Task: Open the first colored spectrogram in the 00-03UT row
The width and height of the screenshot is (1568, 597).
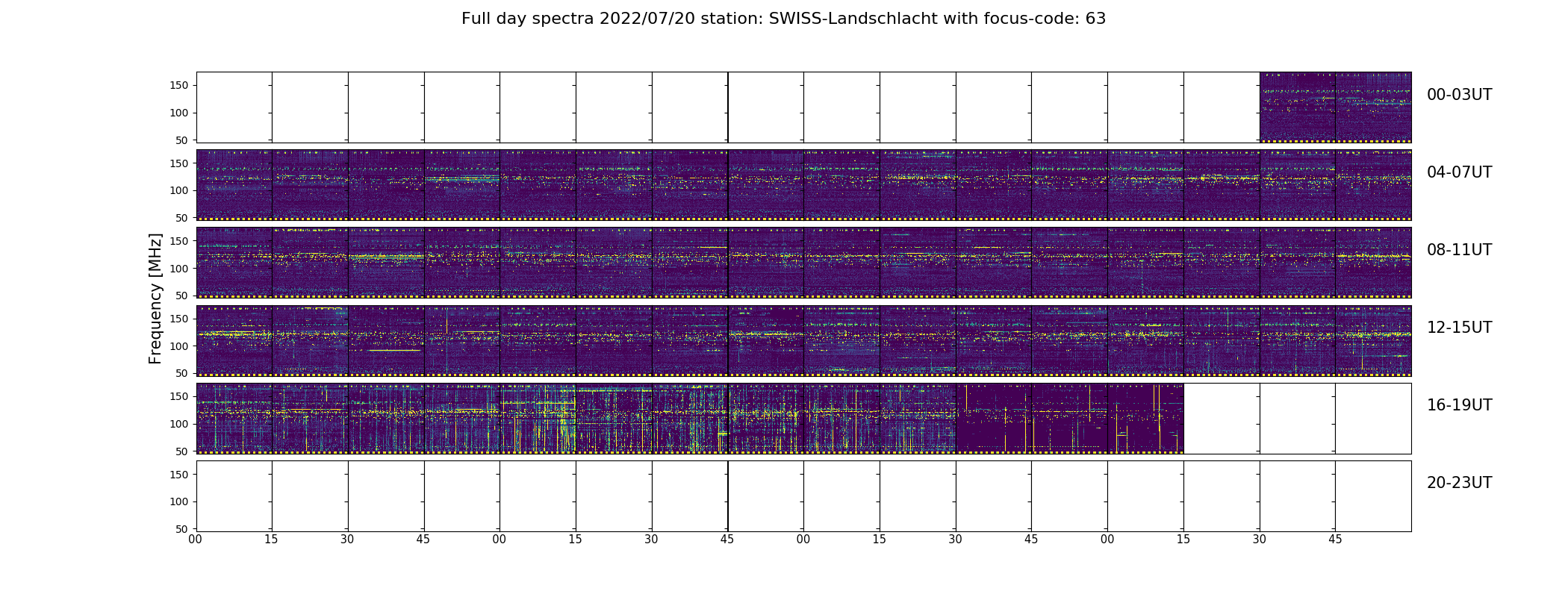Action: point(1297,107)
